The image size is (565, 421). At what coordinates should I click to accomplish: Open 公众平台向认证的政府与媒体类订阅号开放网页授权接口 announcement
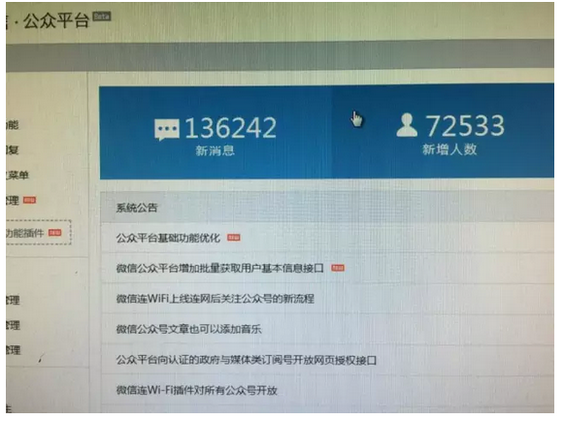(x=246, y=360)
